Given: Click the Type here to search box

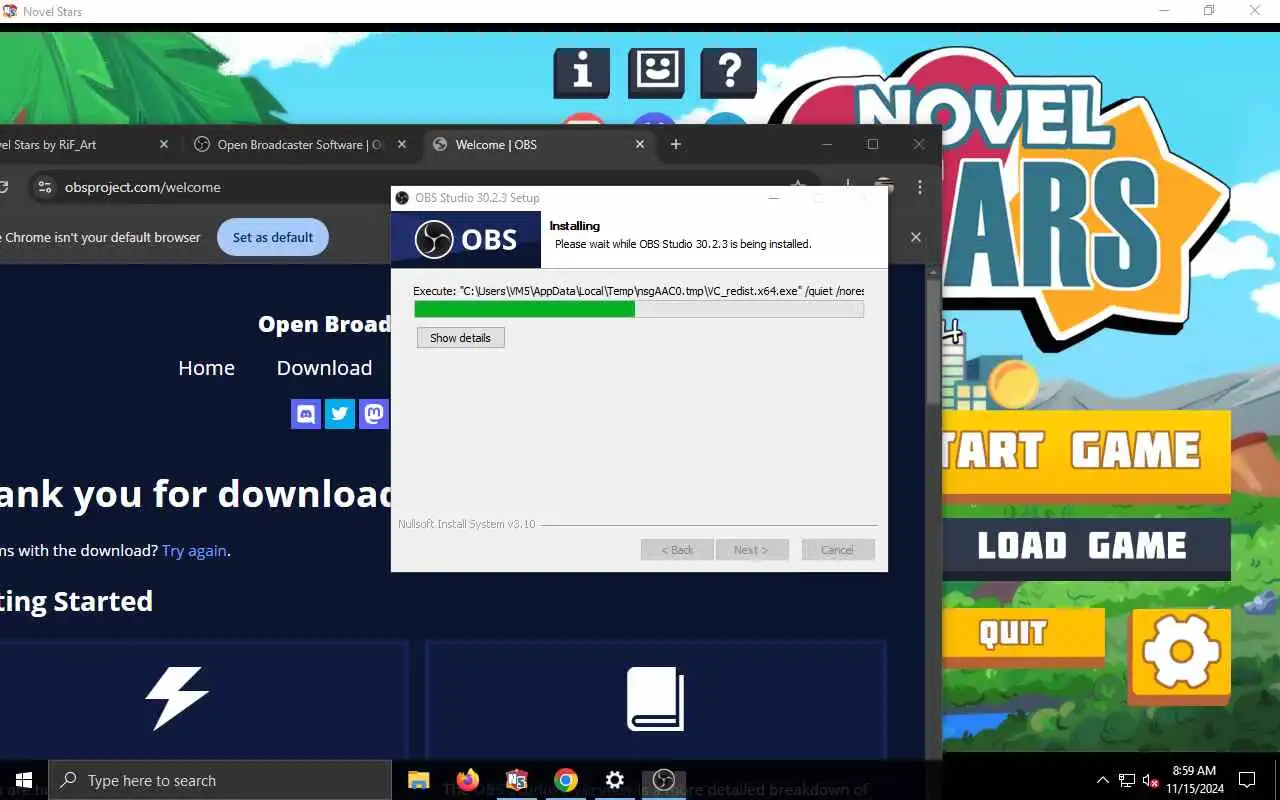Looking at the screenshot, I should point(220,780).
